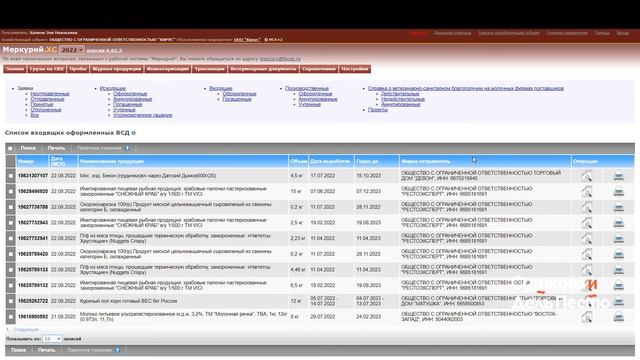Check the 2.23 кг nuggets row

click(x=11, y=238)
